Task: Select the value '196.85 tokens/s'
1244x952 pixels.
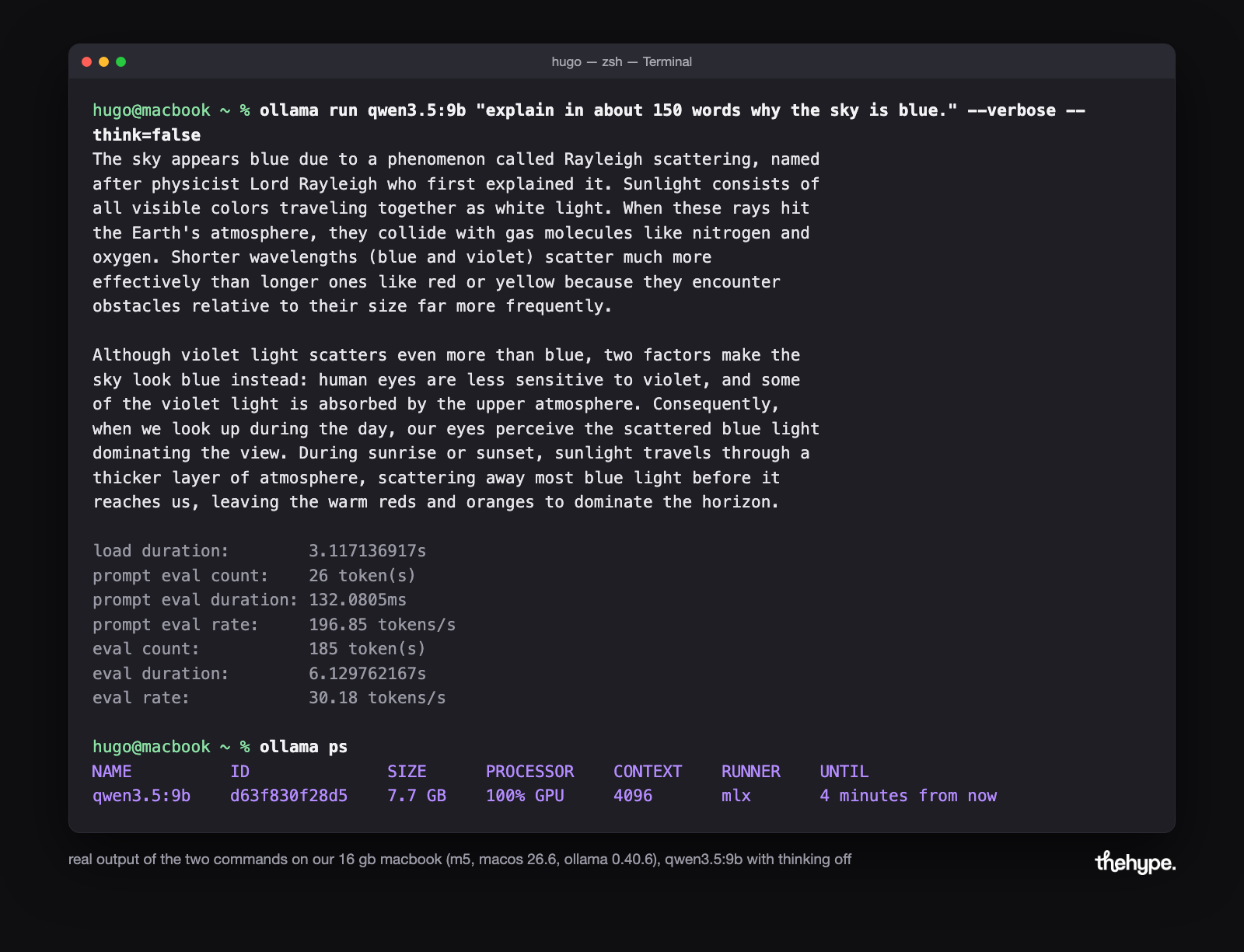Action: click(x=382, y=625)
